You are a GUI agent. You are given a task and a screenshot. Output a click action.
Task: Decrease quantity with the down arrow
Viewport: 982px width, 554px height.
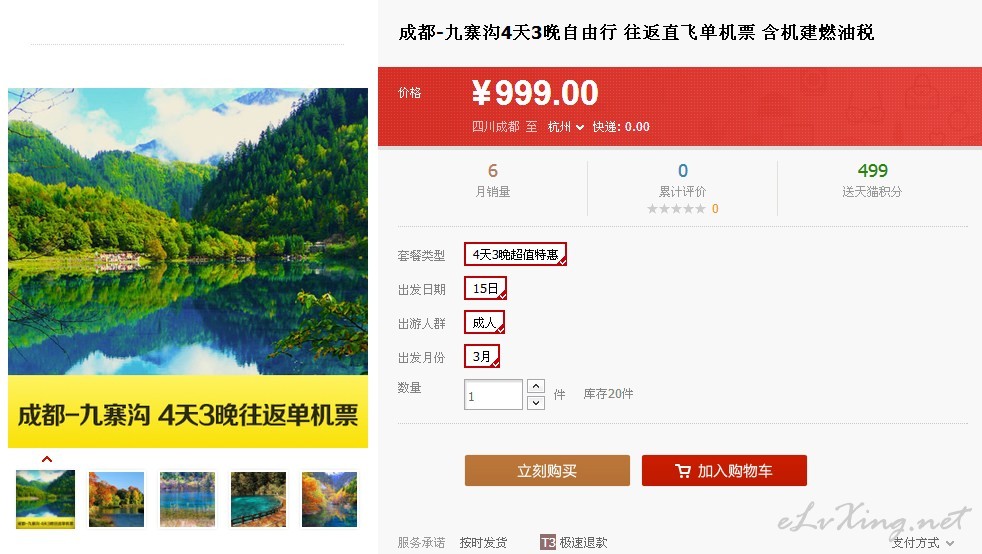[x=536, y=403]
